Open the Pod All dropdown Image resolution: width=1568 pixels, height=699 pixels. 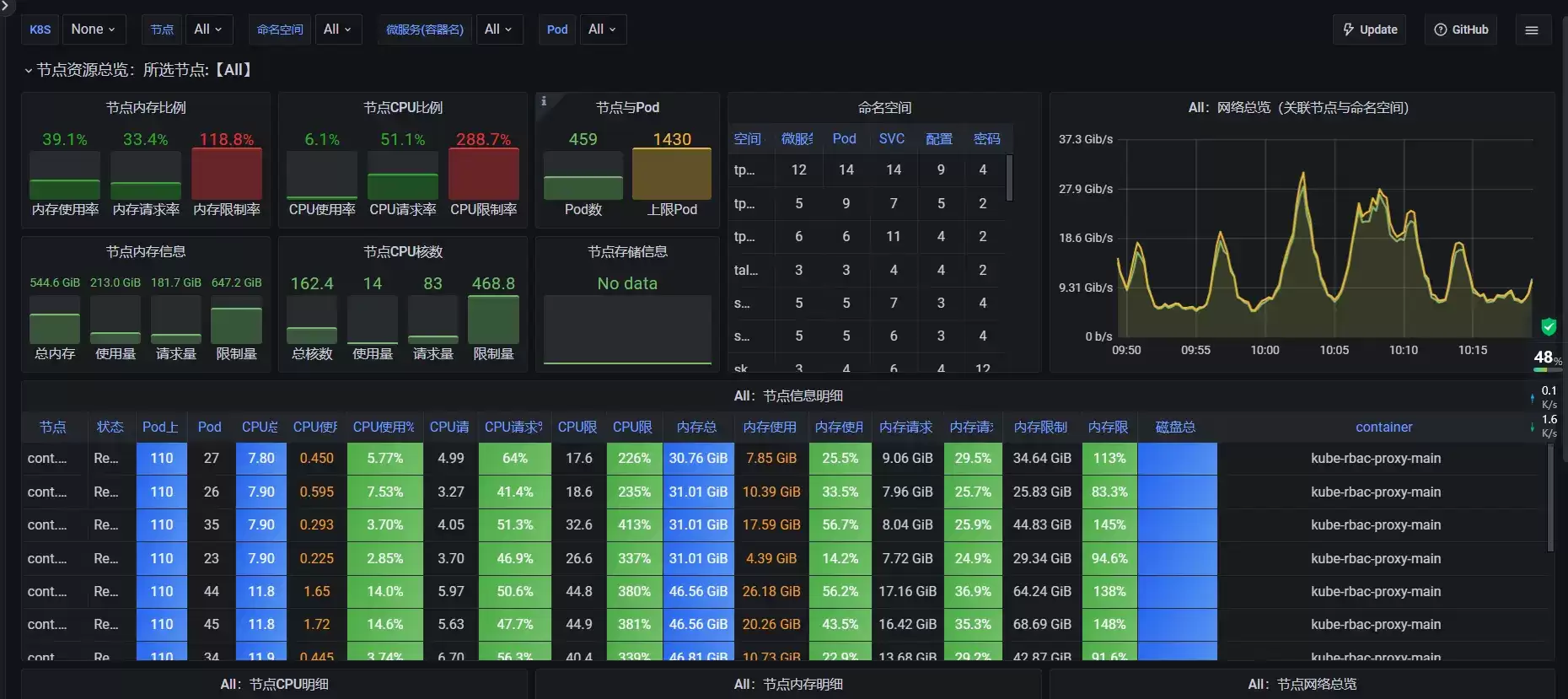pos(603,30)
